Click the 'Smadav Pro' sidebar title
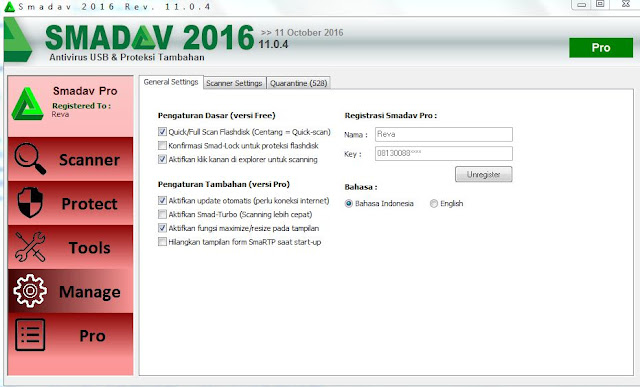 [x=85, y=91]
